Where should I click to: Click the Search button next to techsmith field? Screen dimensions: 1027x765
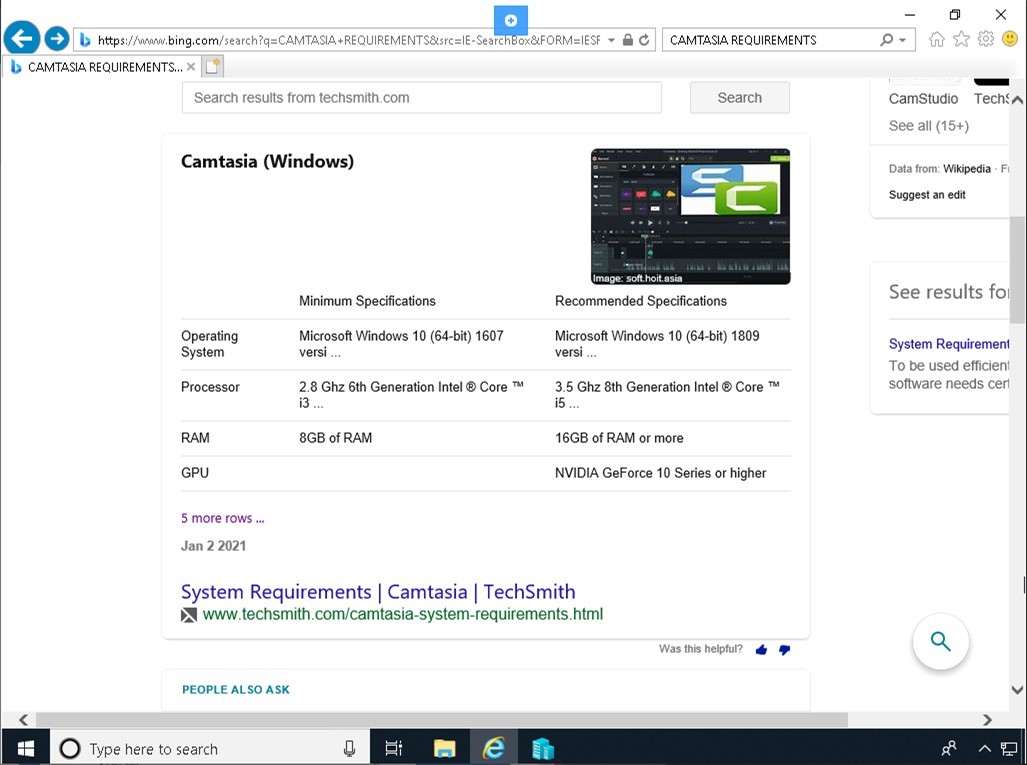739,98
